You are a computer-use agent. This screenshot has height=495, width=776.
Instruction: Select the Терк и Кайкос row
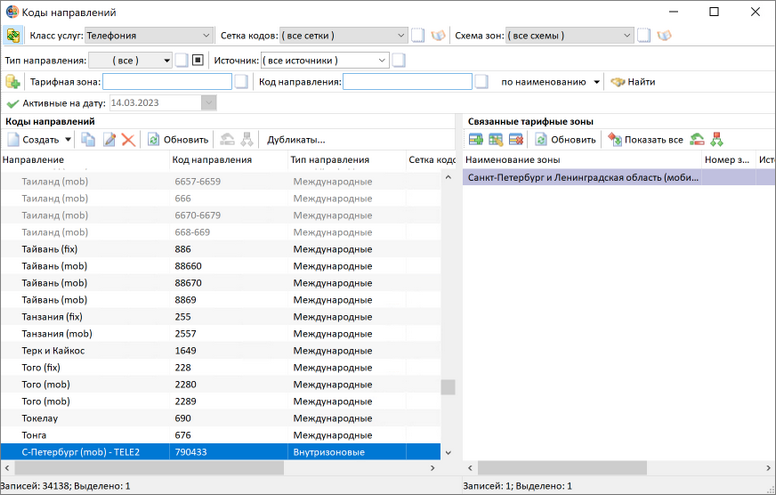pyautogui.click(x=221, y=350)
